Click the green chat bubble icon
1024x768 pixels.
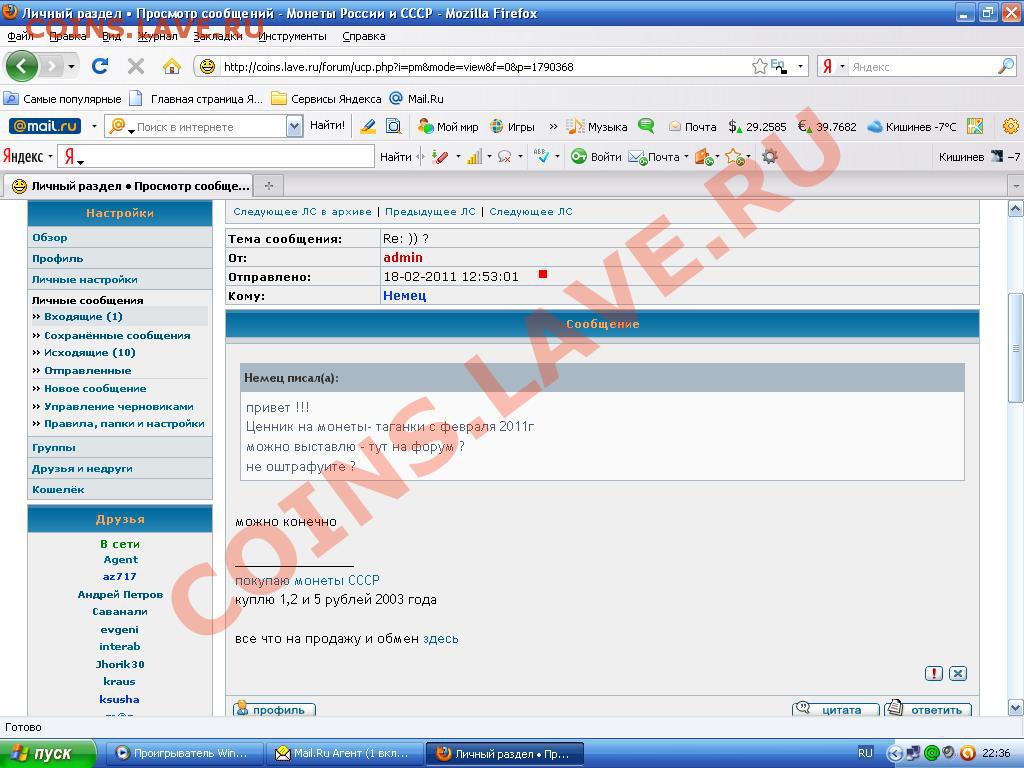tap(646, 126)
